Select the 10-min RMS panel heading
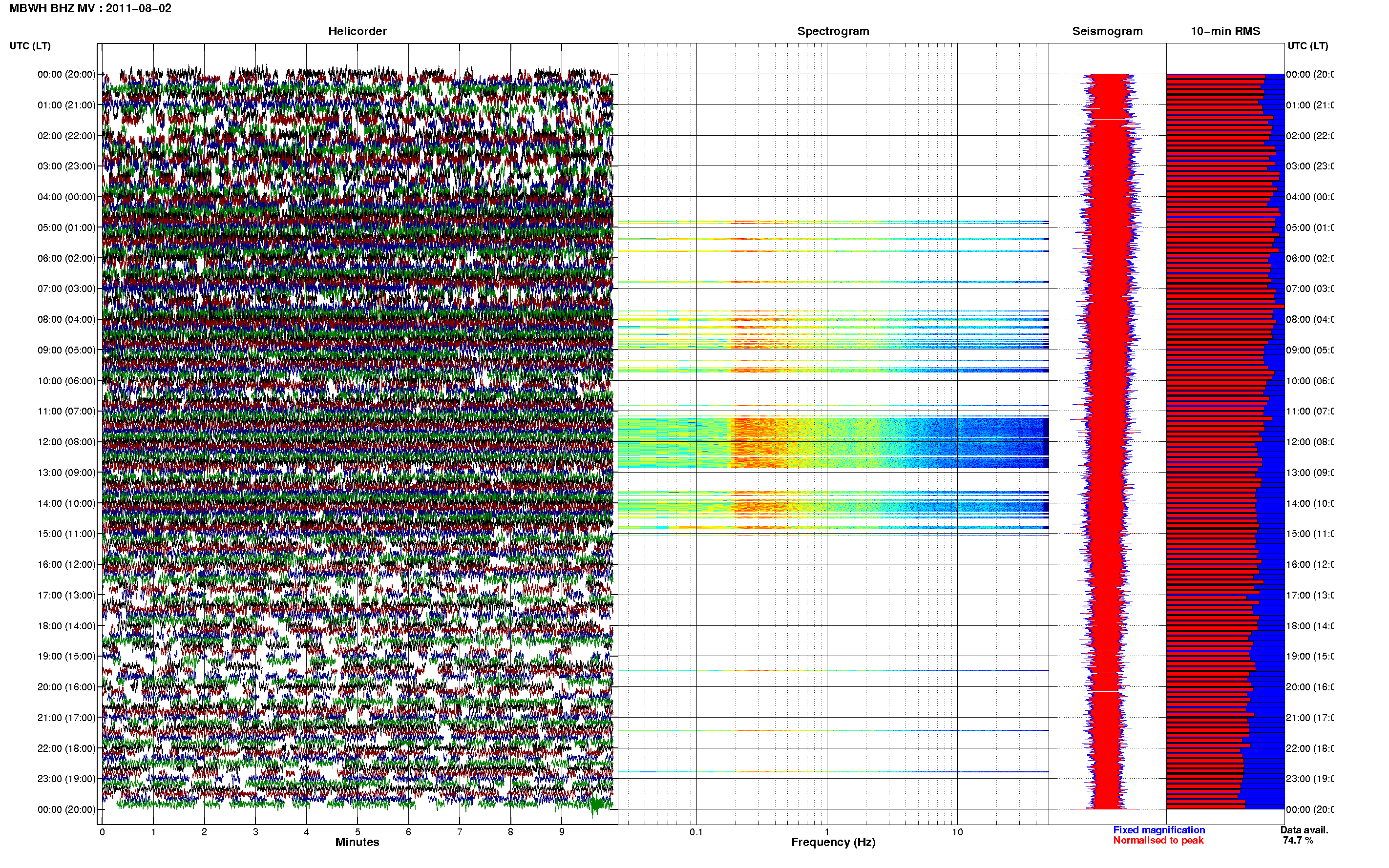 pyautogui.click(x=1225, y=31)
